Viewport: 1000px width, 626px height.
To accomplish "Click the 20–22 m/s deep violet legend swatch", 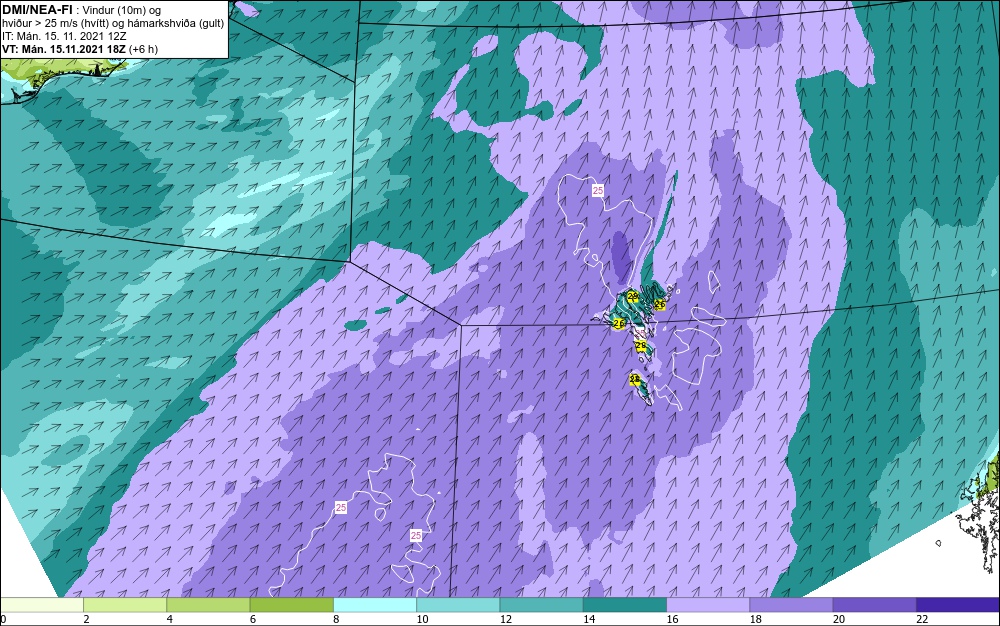I will [x=874, y=604].
